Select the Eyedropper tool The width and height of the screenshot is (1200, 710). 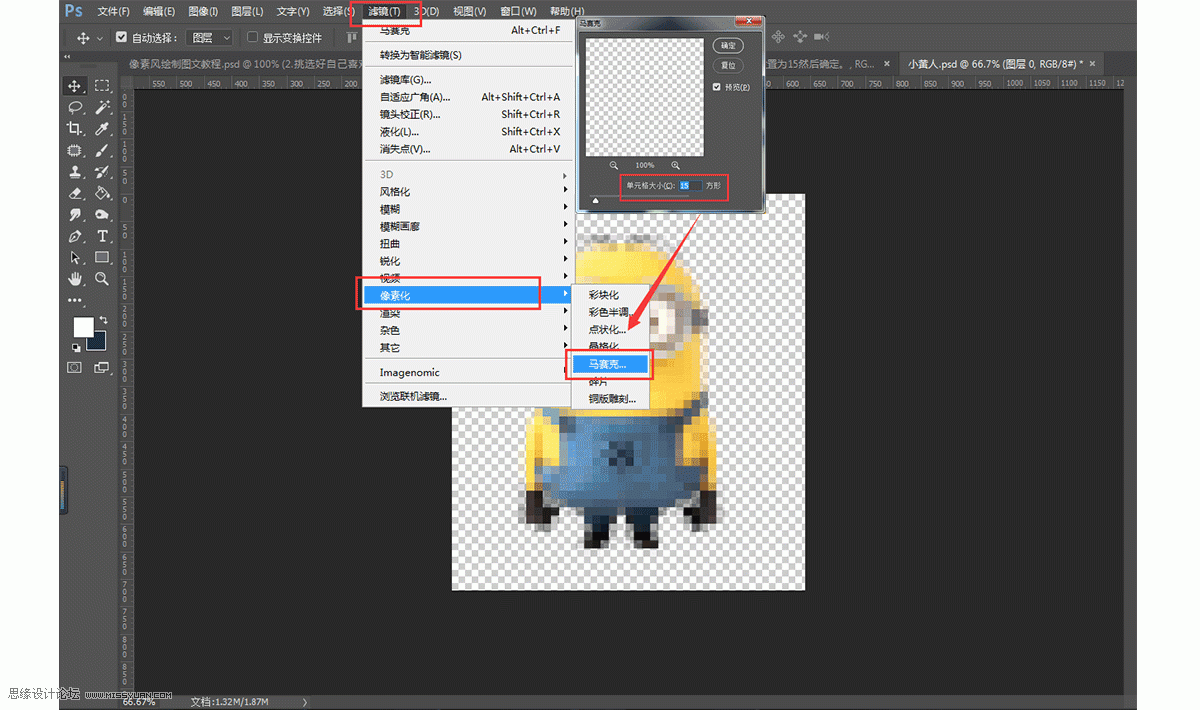point(102,129)
